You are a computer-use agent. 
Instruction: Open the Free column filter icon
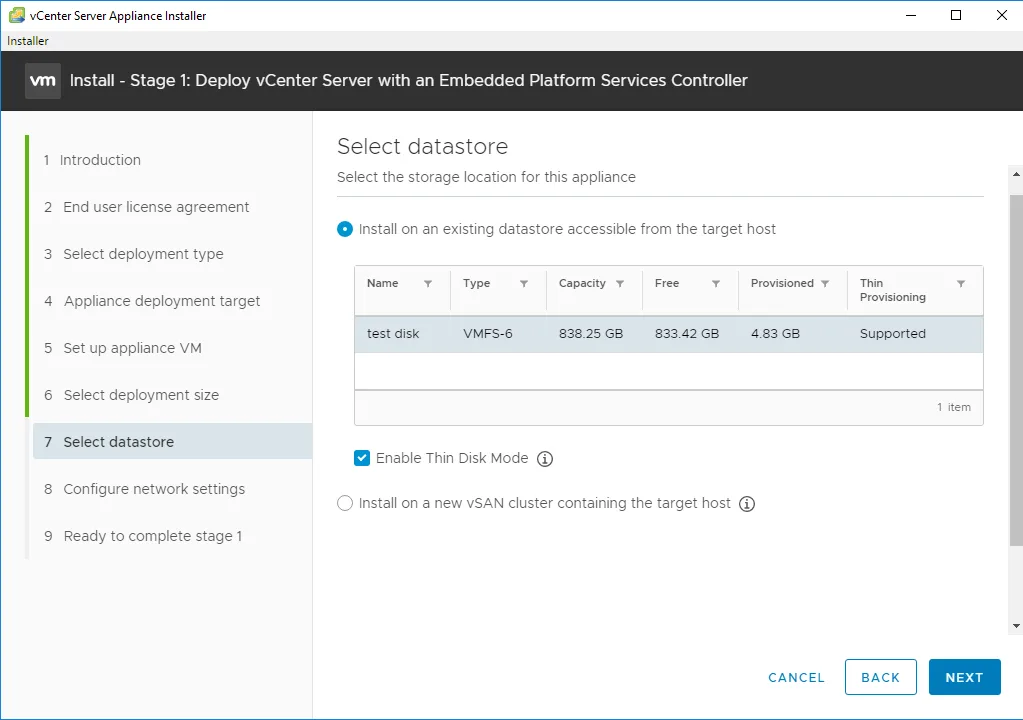pos(716,284)
